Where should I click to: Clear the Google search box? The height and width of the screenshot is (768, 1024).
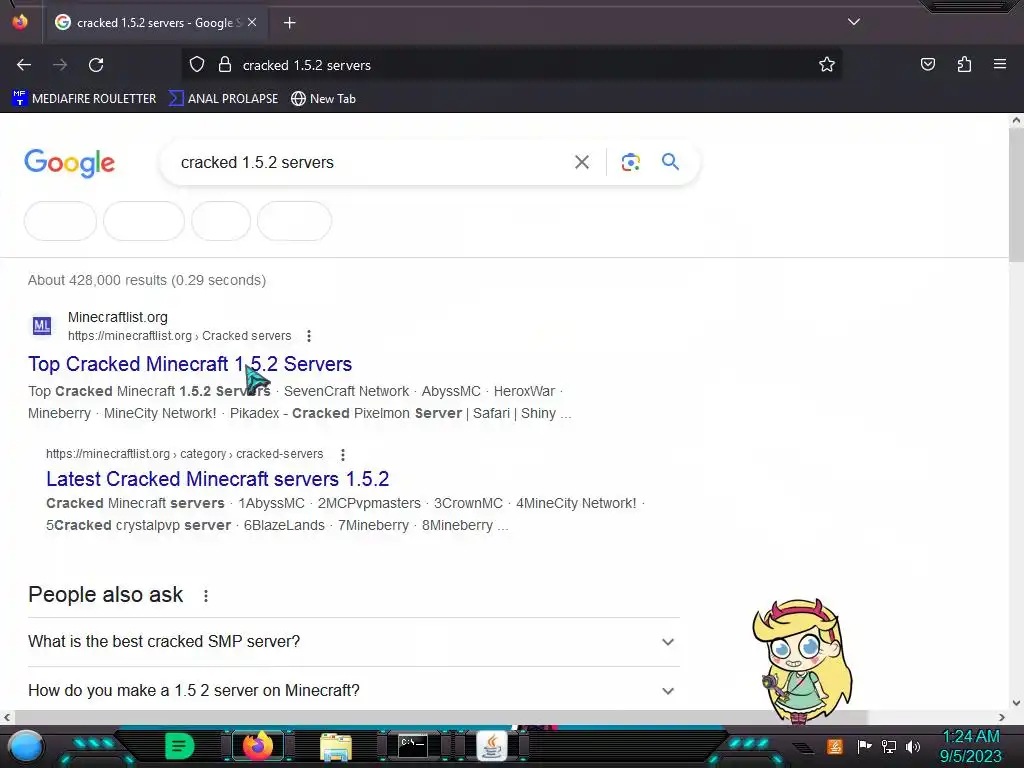tap(582, 162)
